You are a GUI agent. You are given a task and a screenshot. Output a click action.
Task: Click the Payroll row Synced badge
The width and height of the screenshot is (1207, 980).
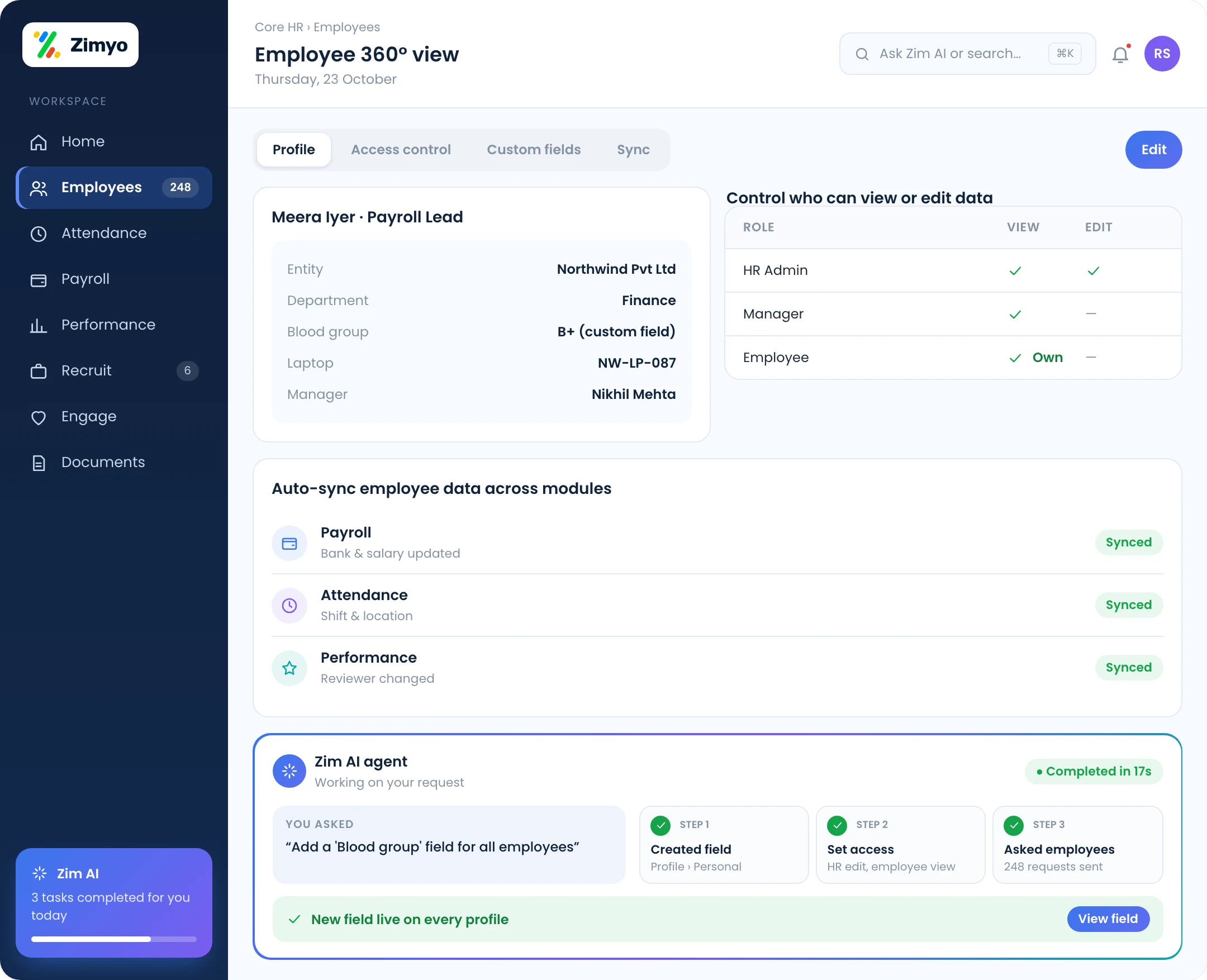coord(1129,543)
